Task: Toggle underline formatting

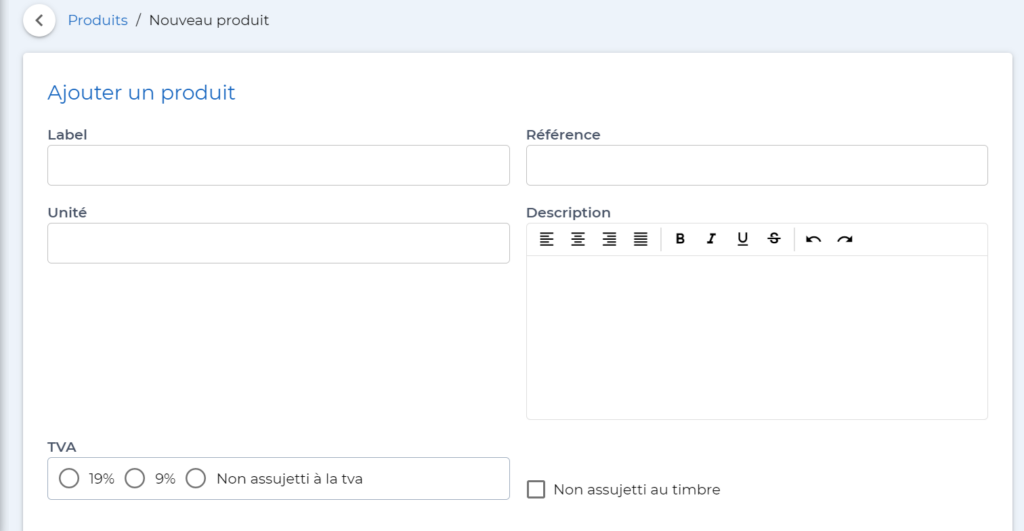Action: [x=743, y=239]
